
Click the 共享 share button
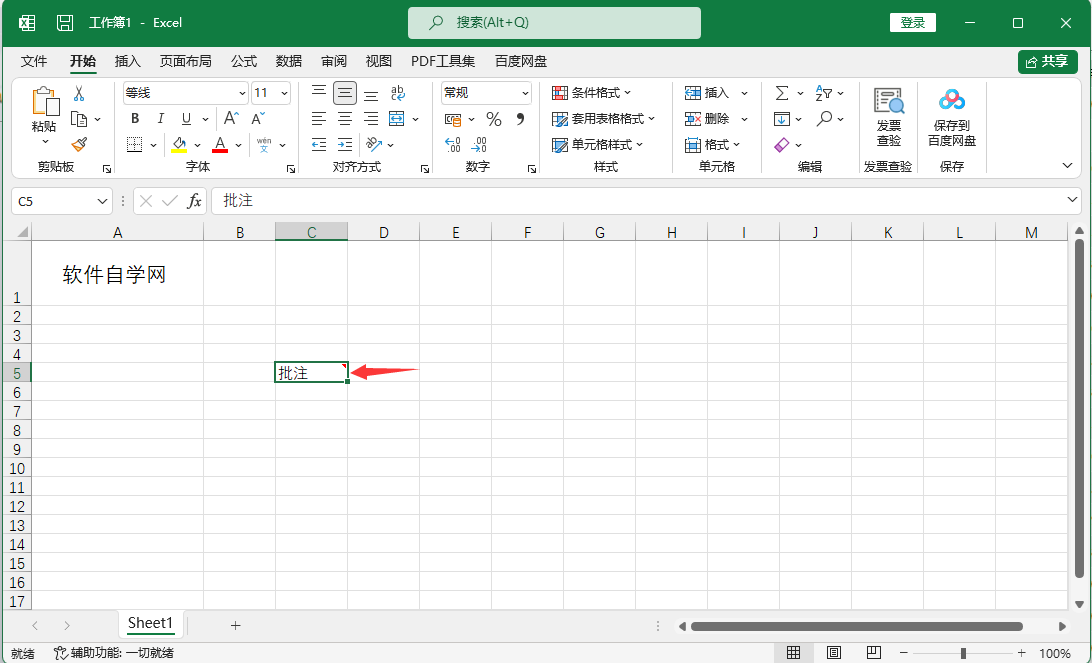click(1048, 61)
